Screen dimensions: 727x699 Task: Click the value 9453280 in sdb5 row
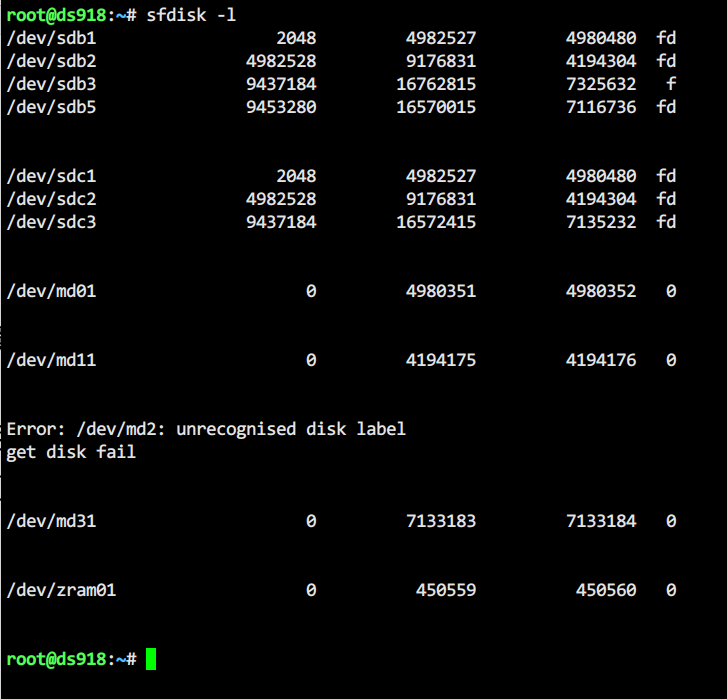(x=281, y=108)
